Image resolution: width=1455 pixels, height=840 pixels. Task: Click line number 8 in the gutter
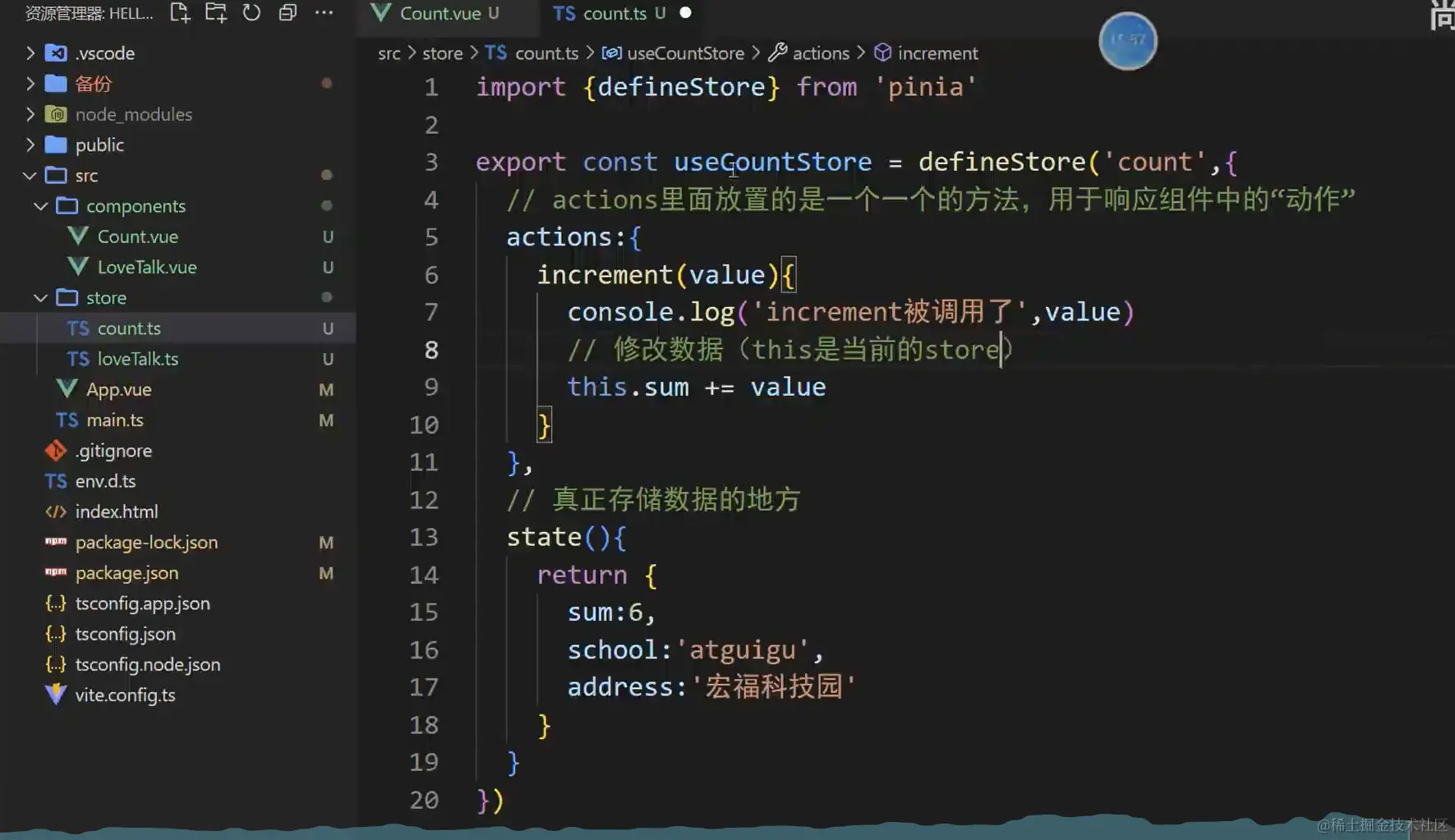431,350
